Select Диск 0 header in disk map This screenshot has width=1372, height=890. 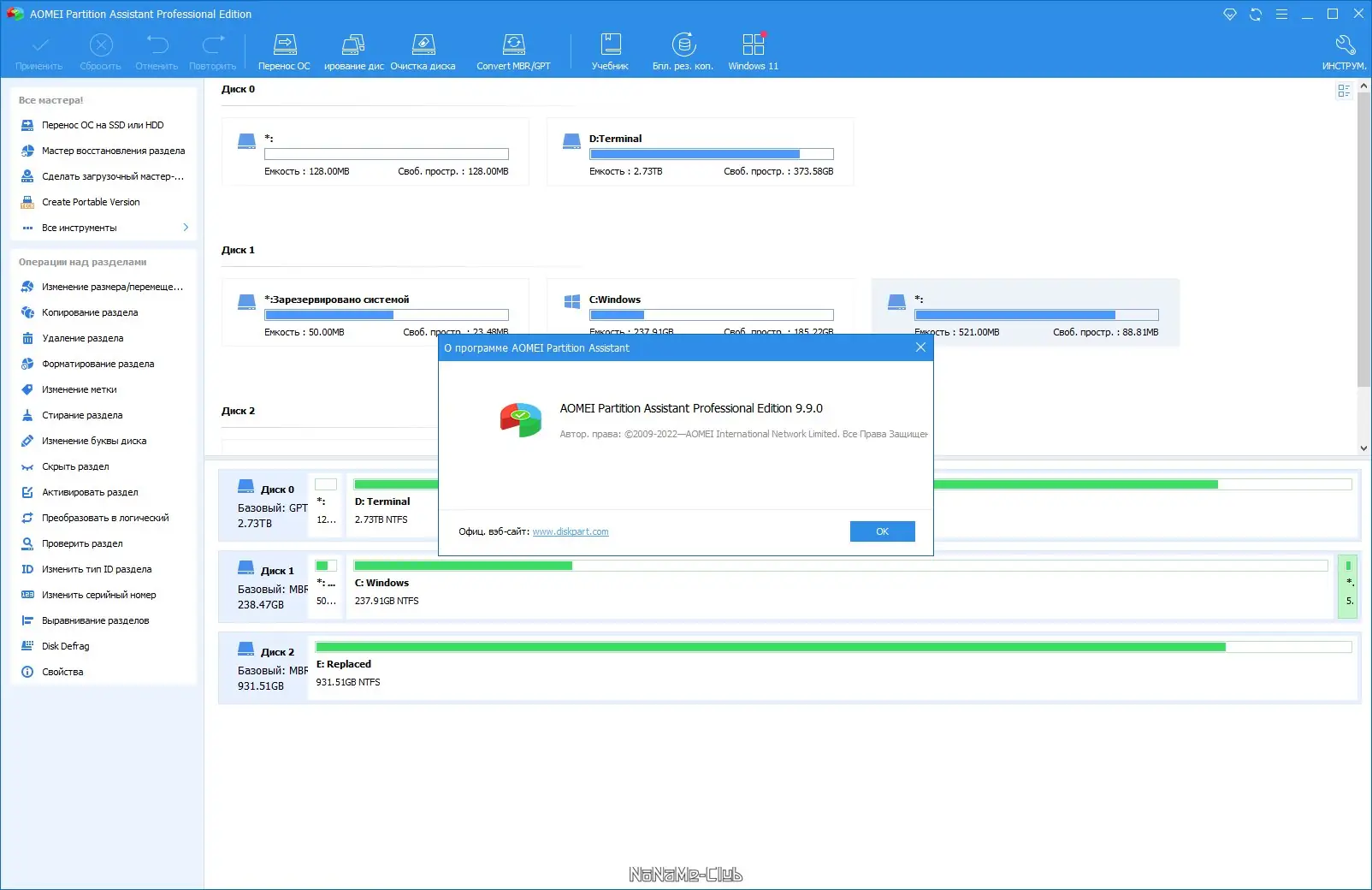click(263, 506)
